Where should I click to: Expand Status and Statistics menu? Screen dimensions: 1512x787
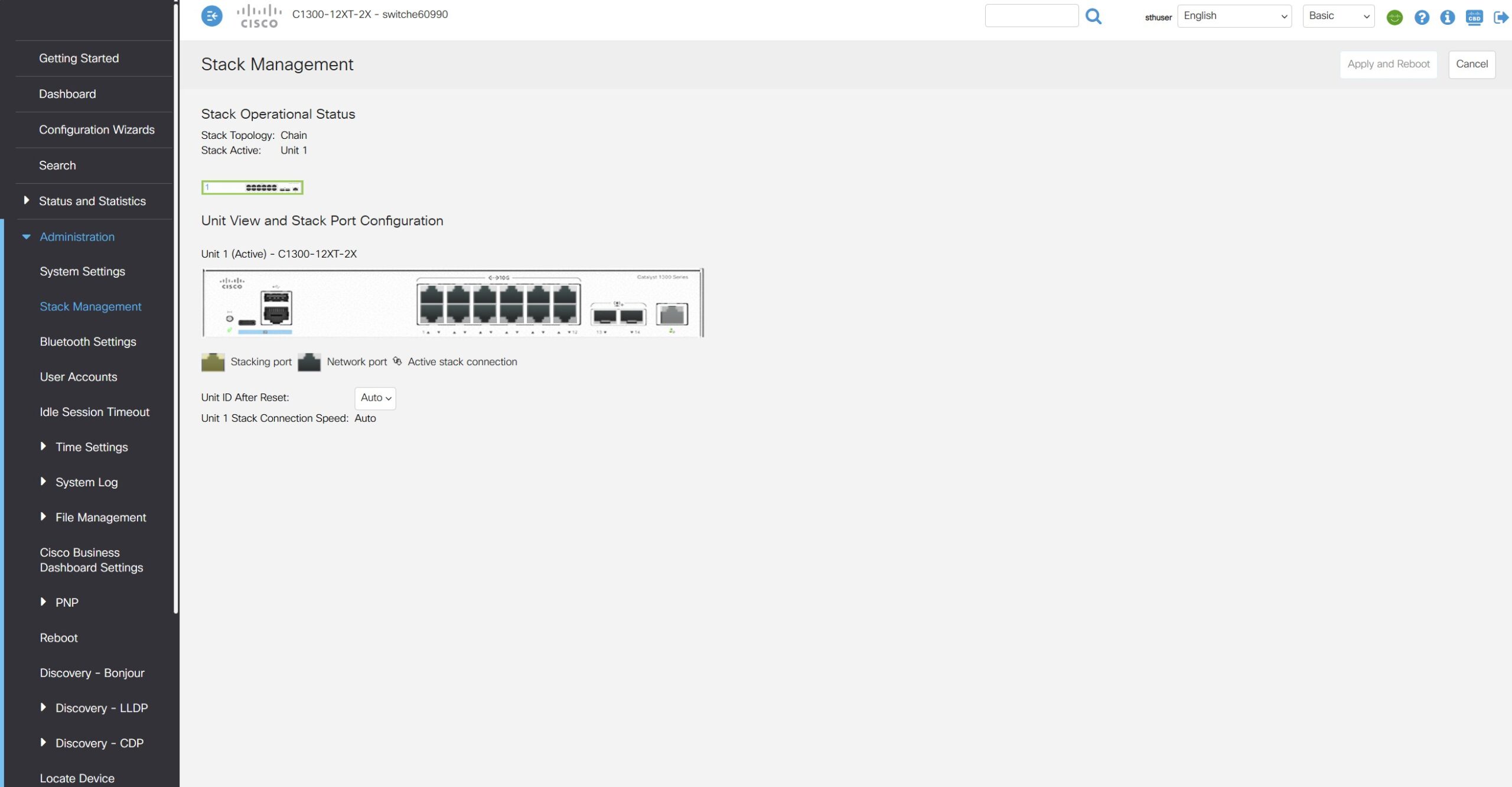tap(92, 201)
